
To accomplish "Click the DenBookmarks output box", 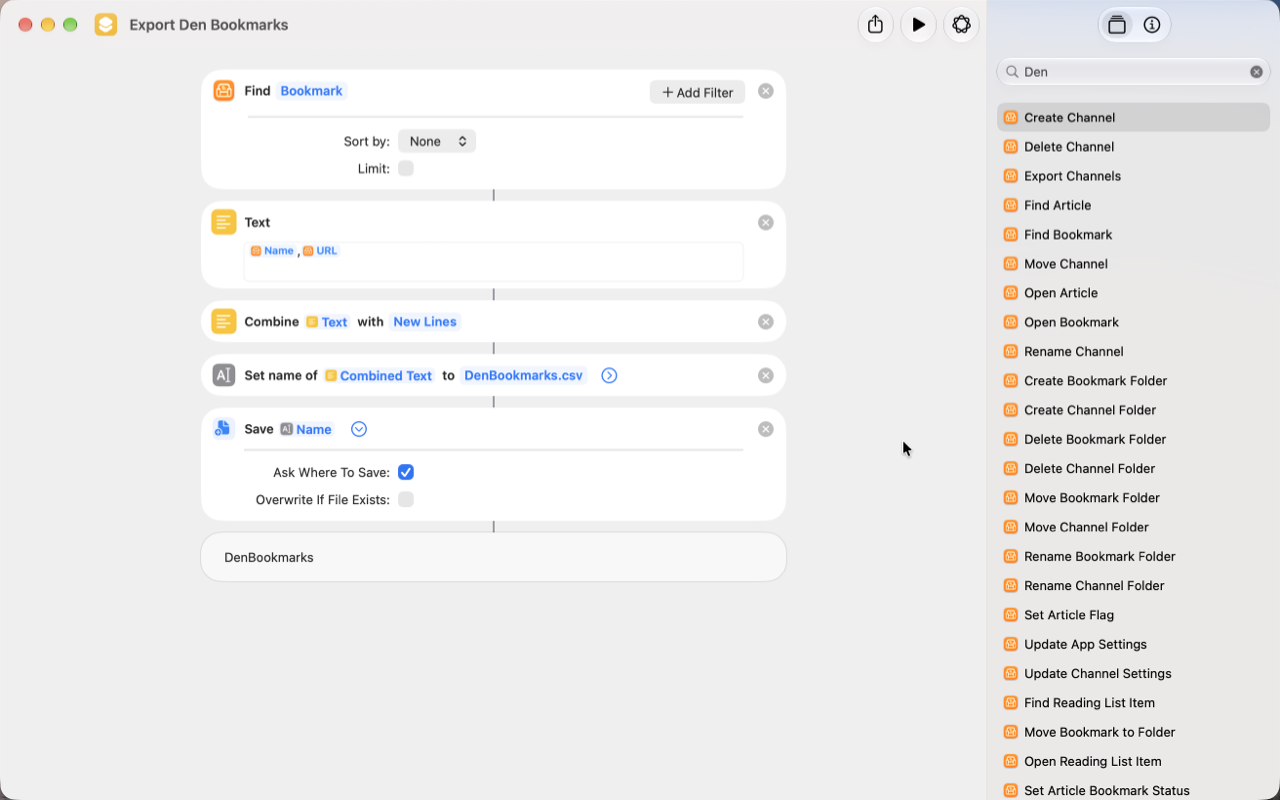I will pos(493,557).
